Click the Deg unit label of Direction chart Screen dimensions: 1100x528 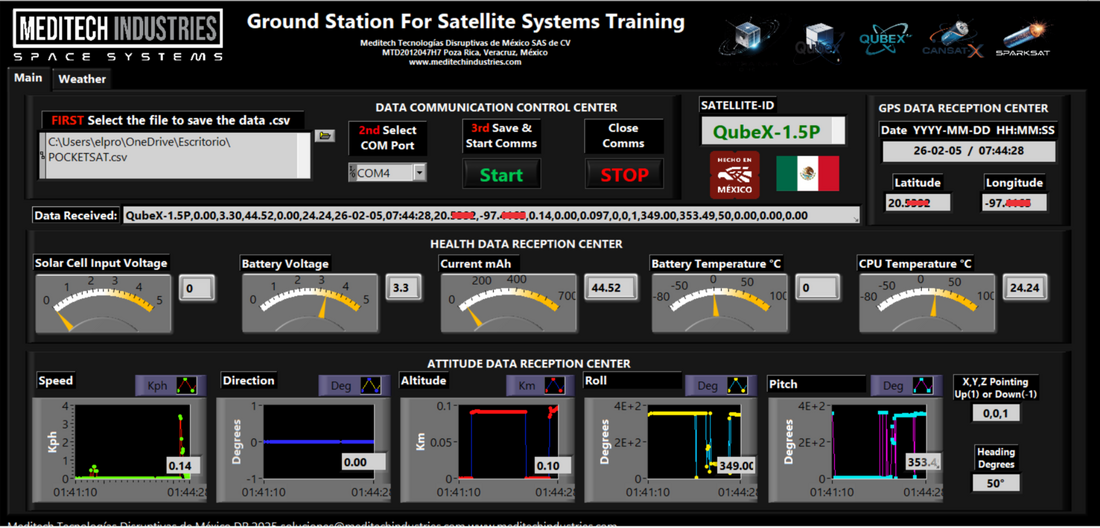click(340, 385)
